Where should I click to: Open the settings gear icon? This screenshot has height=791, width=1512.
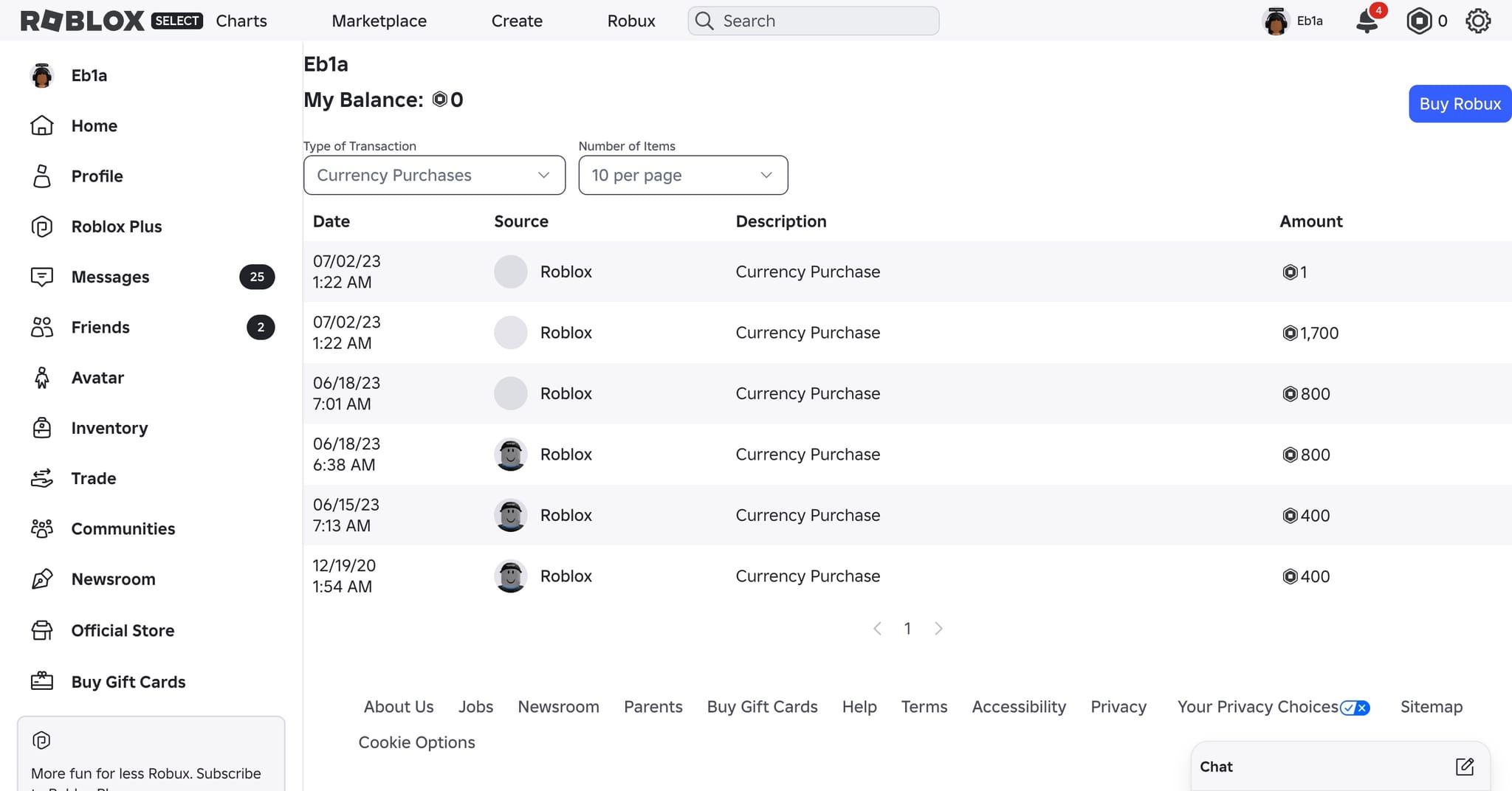click(x=1478, y=21)
